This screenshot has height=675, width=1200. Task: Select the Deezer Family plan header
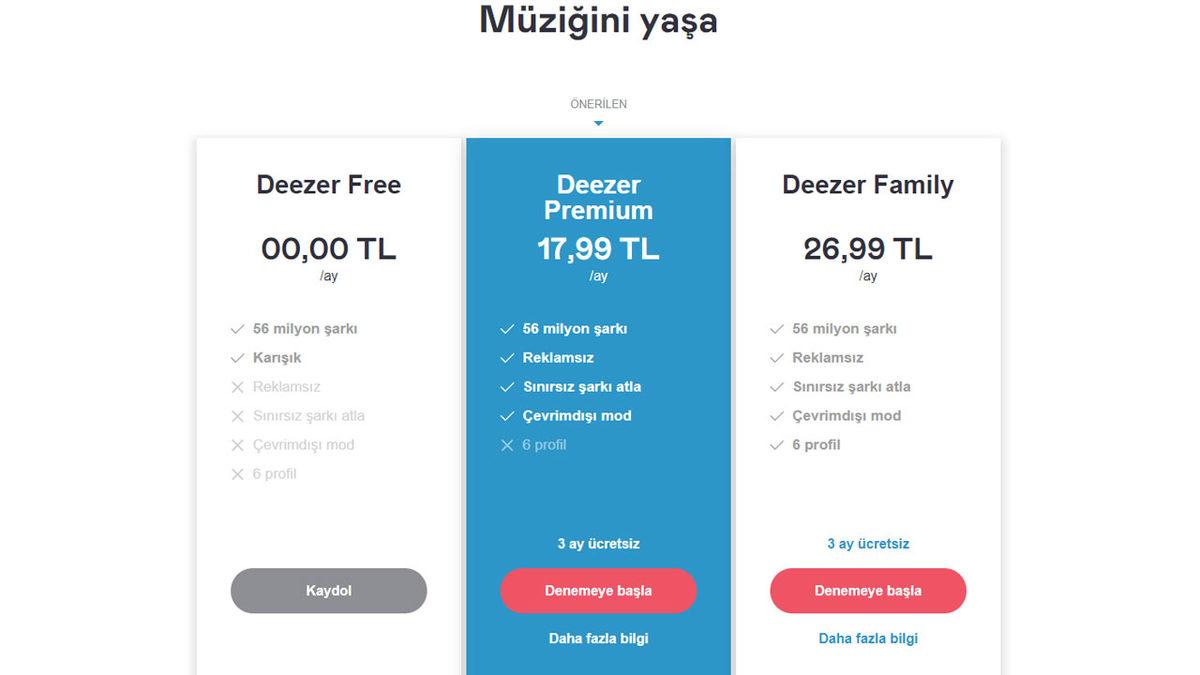[x=868, y=185]
